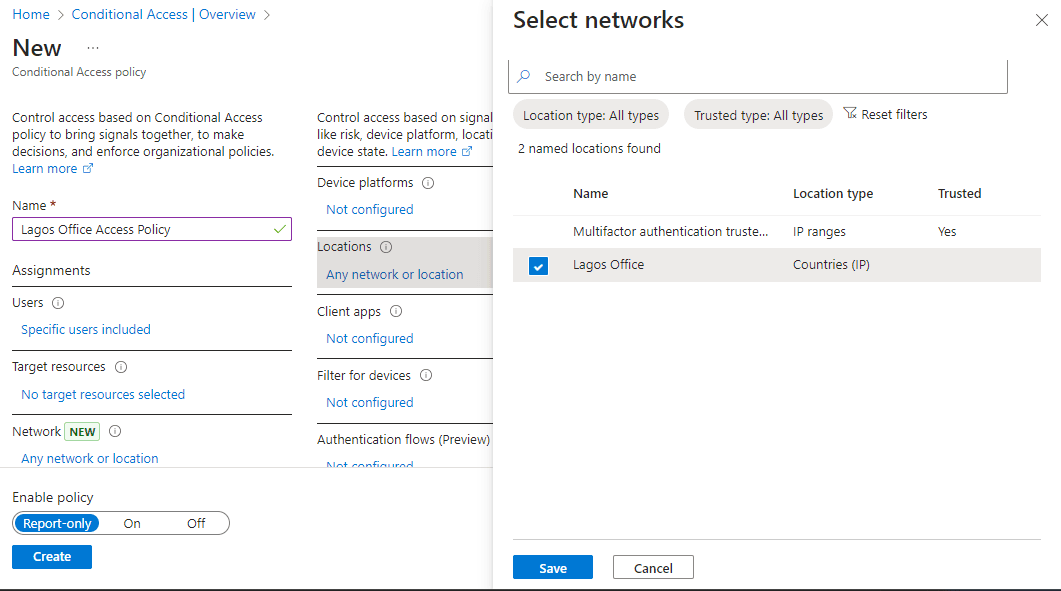Switch Enable policy to Off
Image resolution: width=1061 pixels, height=591 pixels.
pos(196,523)
